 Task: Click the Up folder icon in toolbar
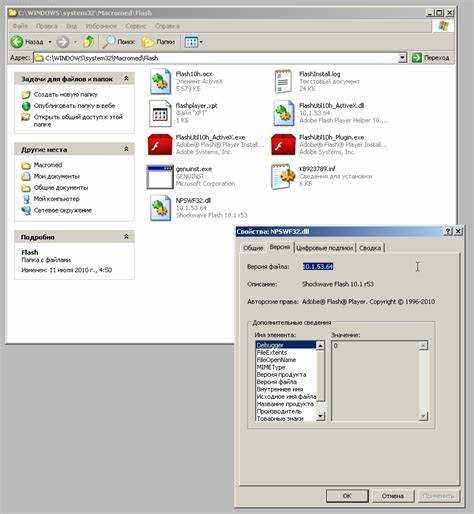coord(88,42)
